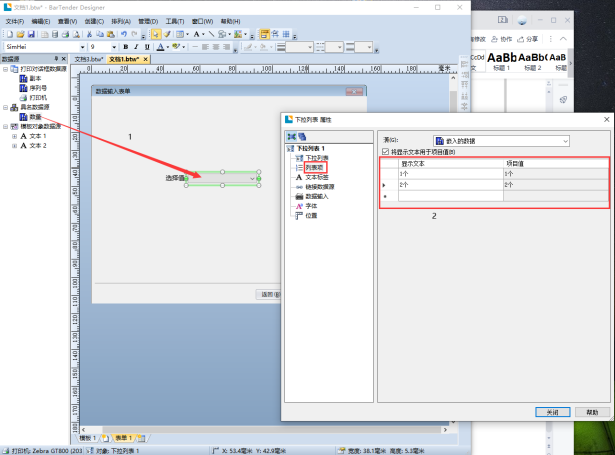
Task: Select 列表项 in the properties tree
Action: [313, 168]
